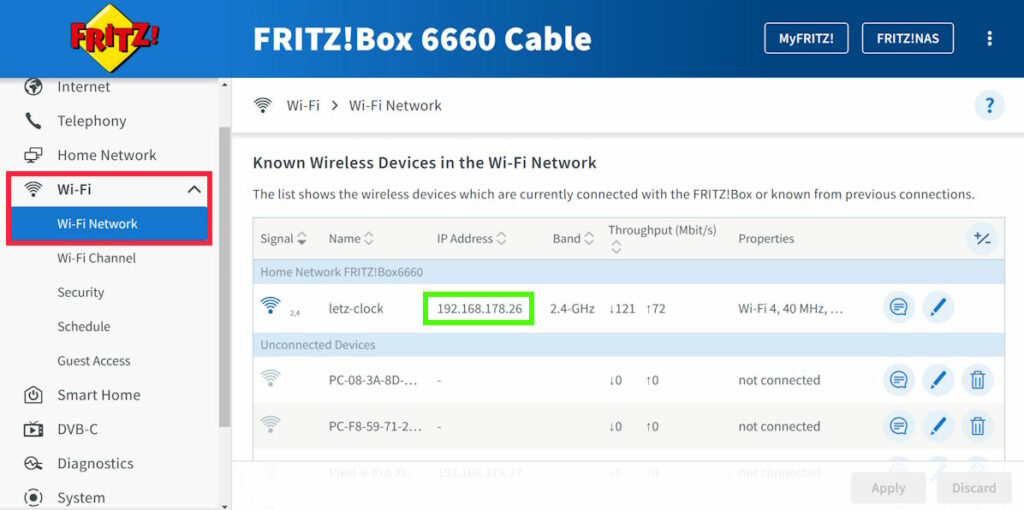The image size is (1024, 510).
Task: Open details for the letz-clock device
Action: 899,308
